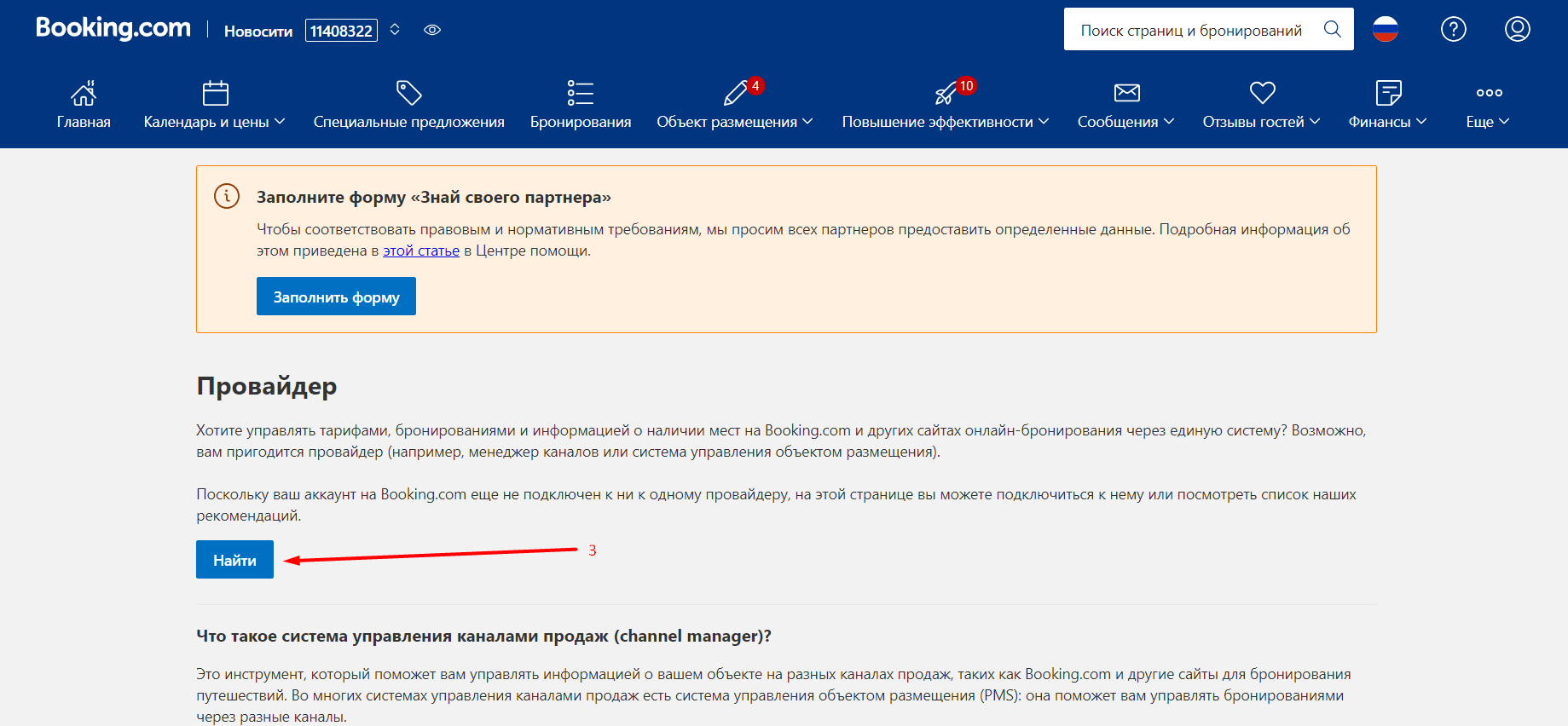The image size is (1568, 726).
Task: Click the Главная house icon
Action: click(x=84, y=93)
